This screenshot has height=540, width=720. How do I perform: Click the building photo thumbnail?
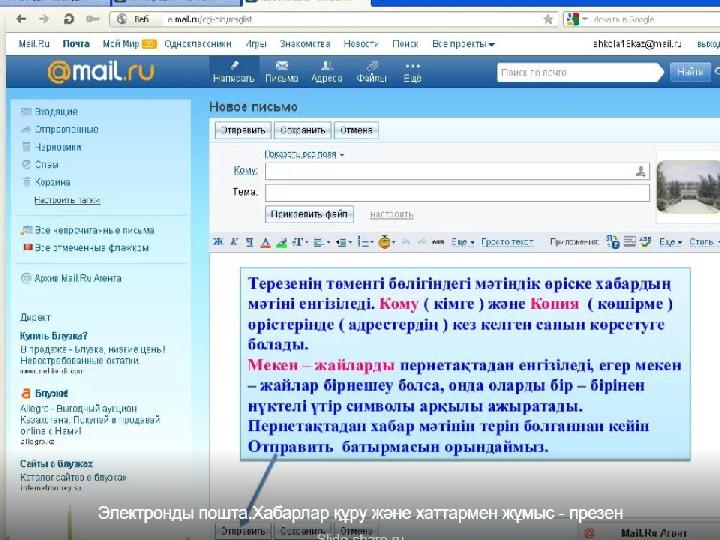pos(688,186)
